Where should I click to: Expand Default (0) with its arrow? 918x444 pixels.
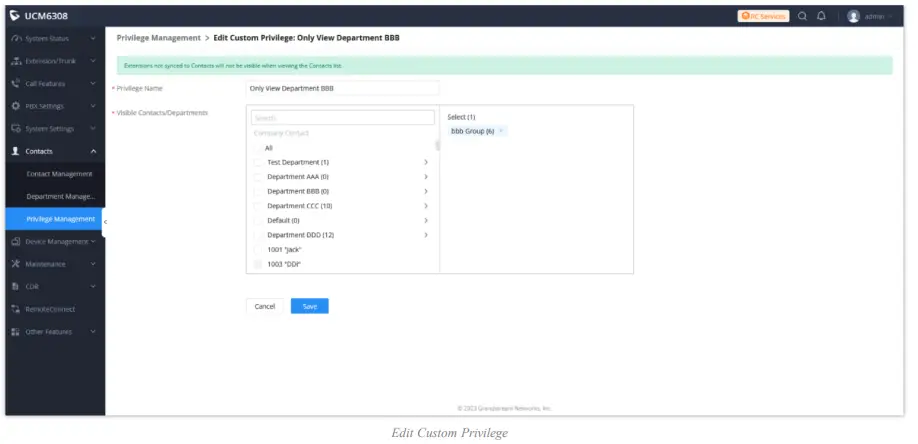pos(426,221)
